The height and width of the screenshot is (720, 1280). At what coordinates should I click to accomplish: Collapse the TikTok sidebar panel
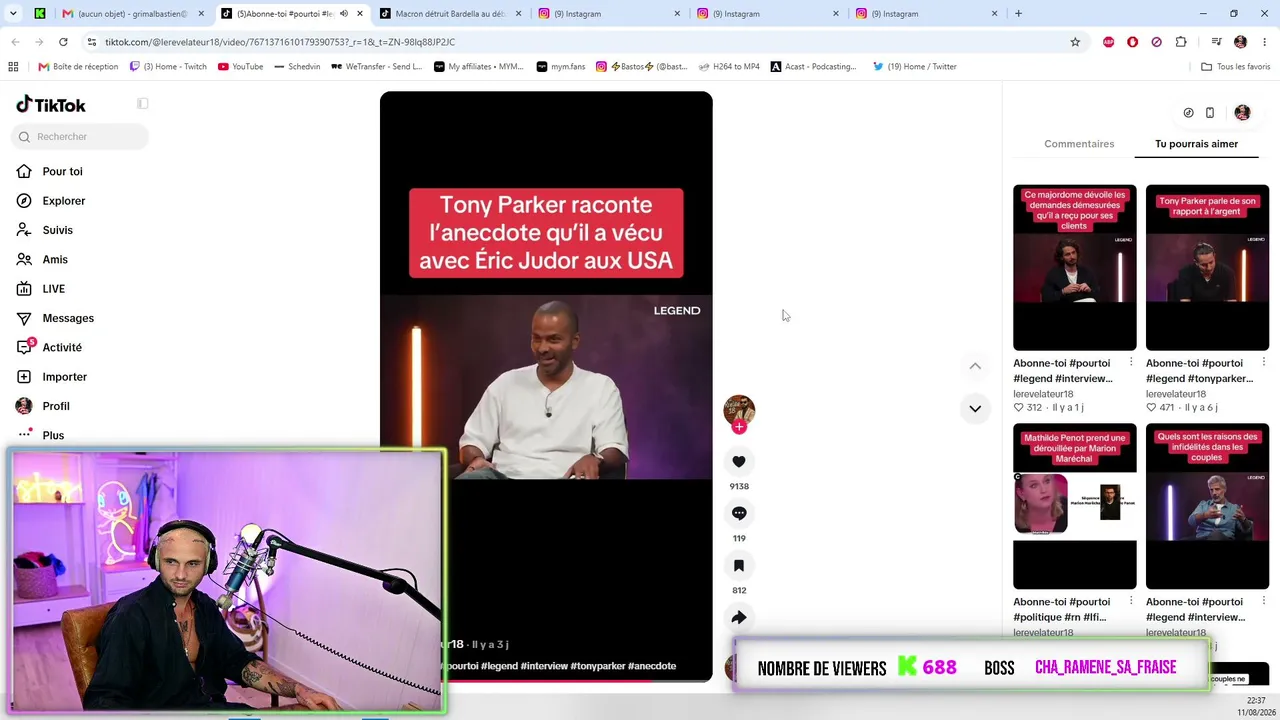[143, 104]
